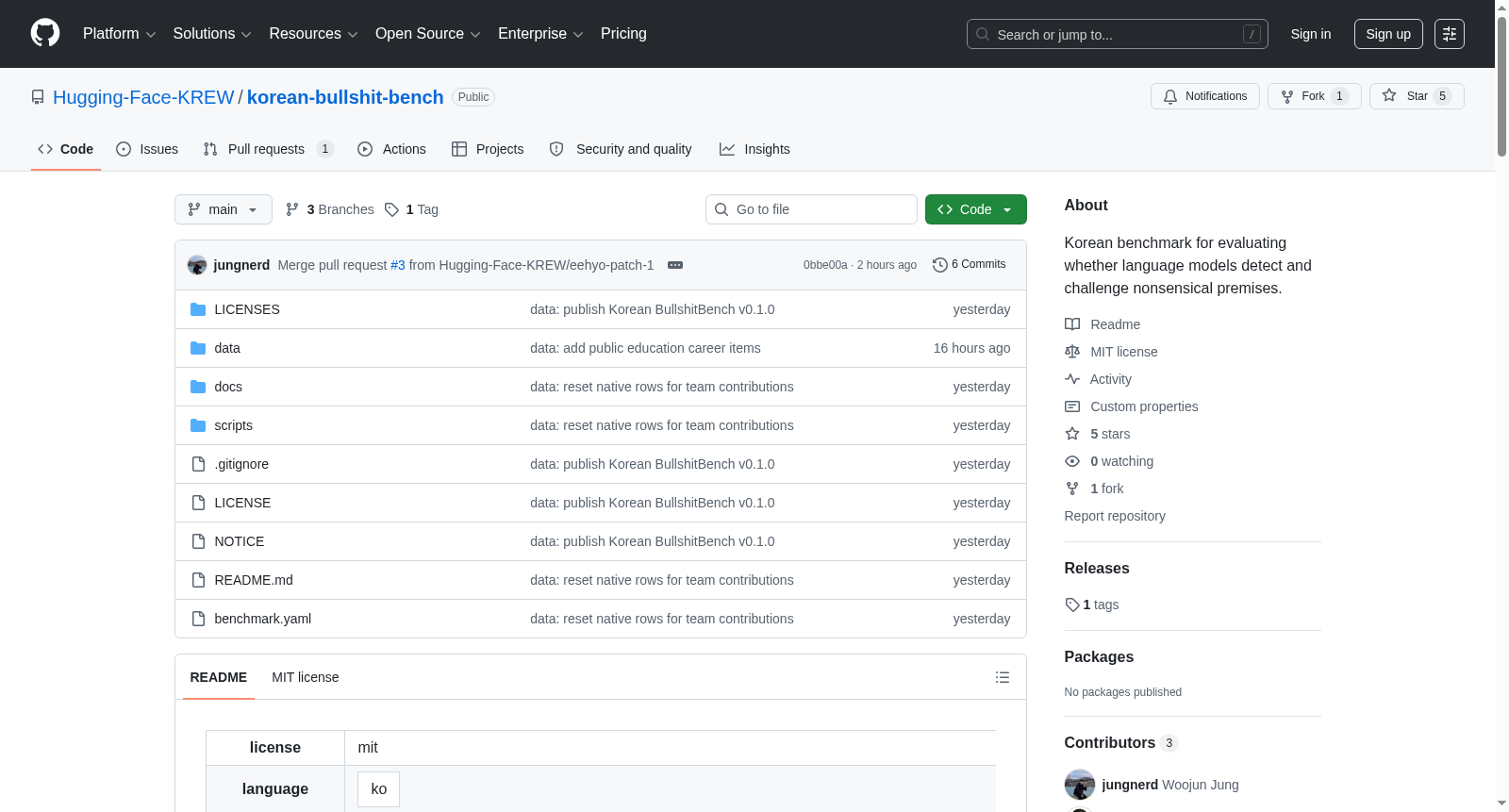The height and width of the screenshot is (812, 1509).
Task: Click the Activity pulse icon
Action: pos(1072,379)
